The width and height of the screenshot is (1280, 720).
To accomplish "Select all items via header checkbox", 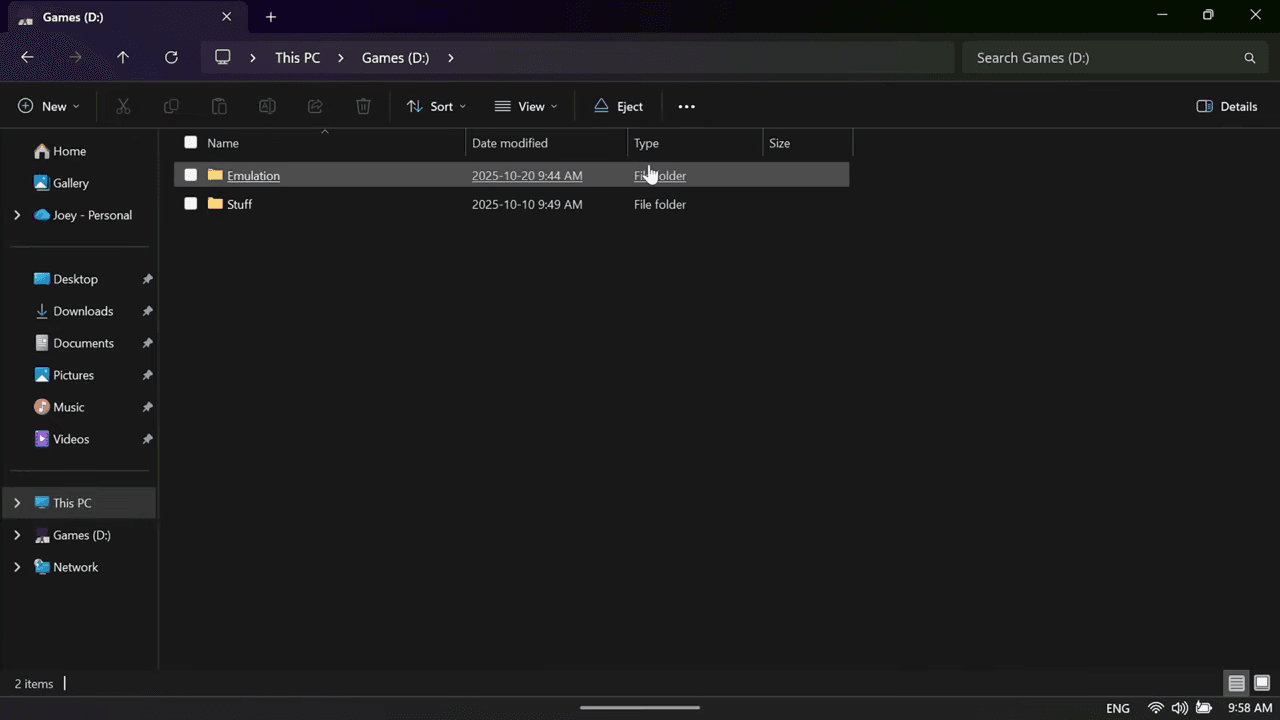I will pos(190,142).
